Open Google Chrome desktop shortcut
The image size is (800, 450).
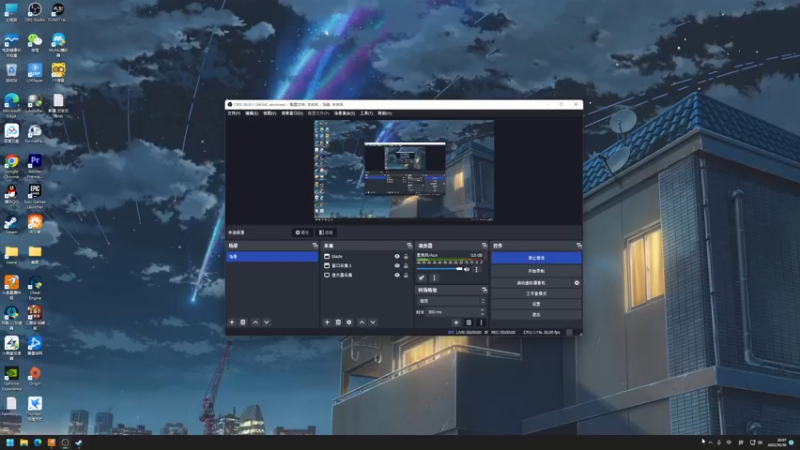11,166
